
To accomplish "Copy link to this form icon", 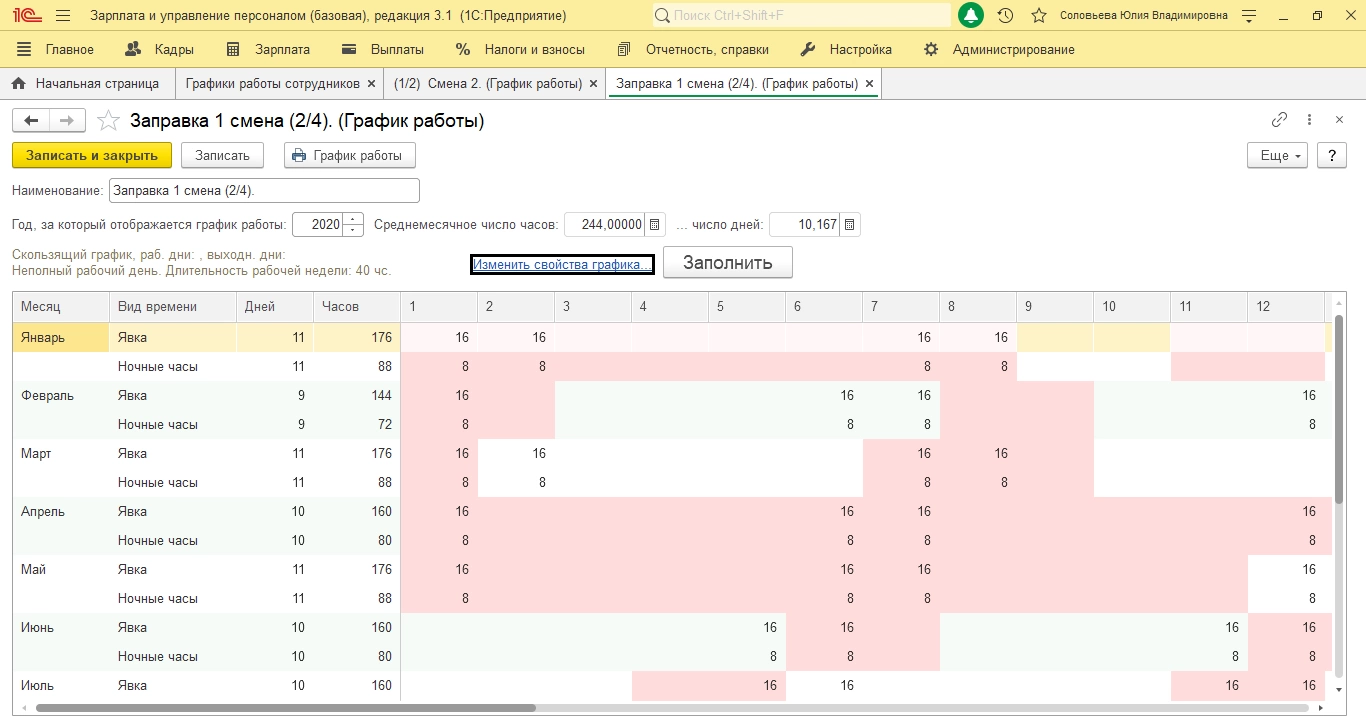I will coord(1279,120).
